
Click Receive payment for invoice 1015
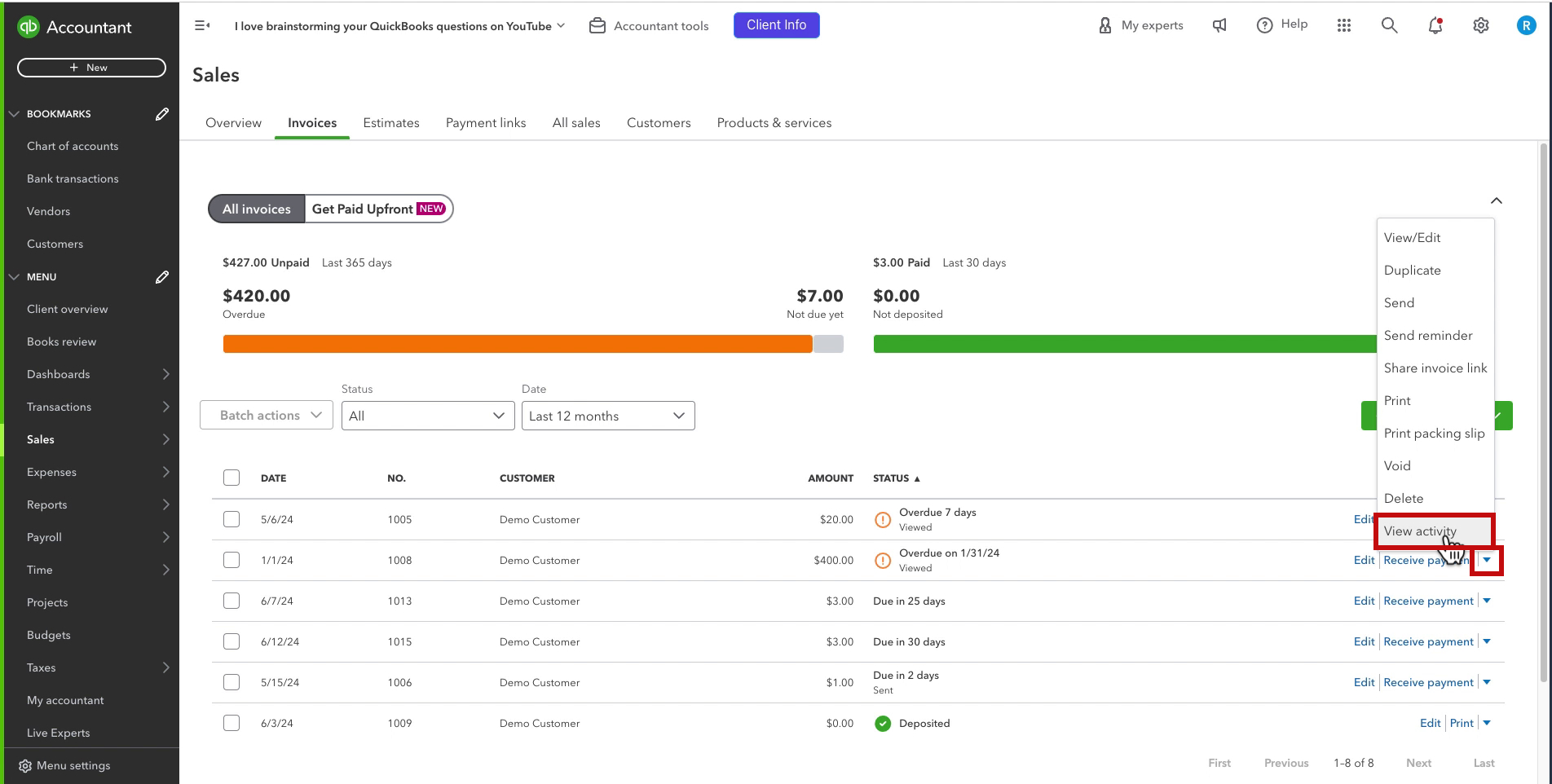coord(1428,641)
